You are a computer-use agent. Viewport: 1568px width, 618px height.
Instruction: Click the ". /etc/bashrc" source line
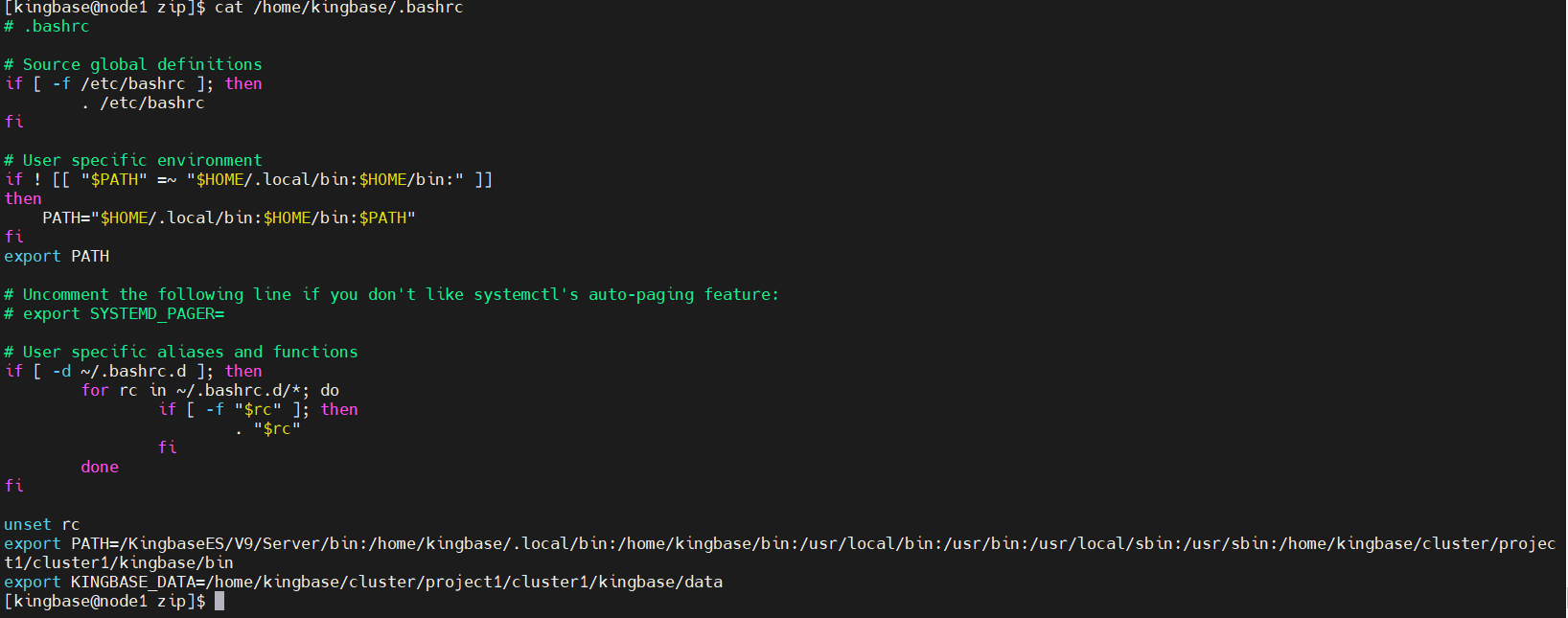point(143,103)
